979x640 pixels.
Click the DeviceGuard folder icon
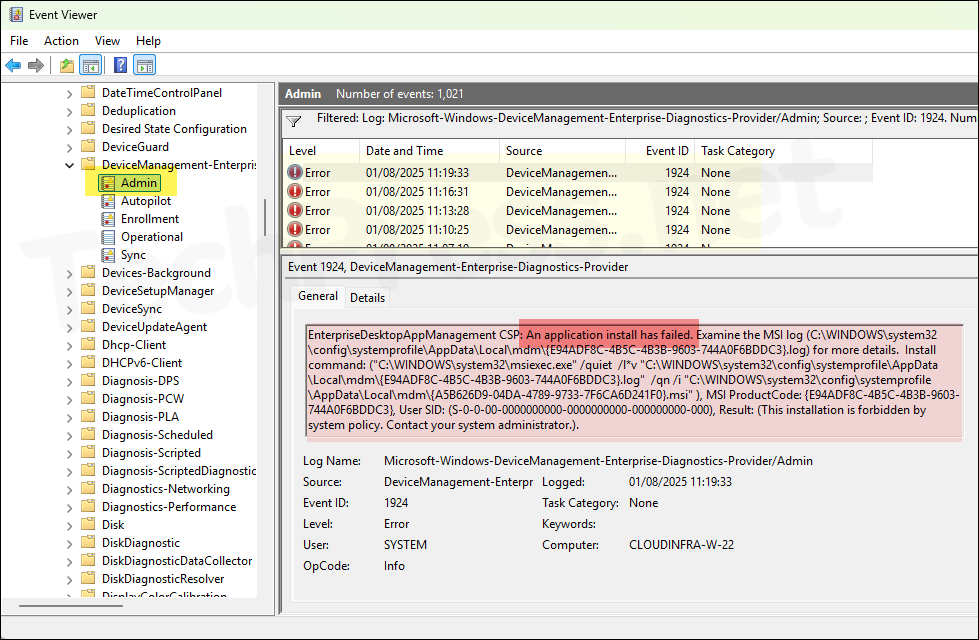click(89, 147)
